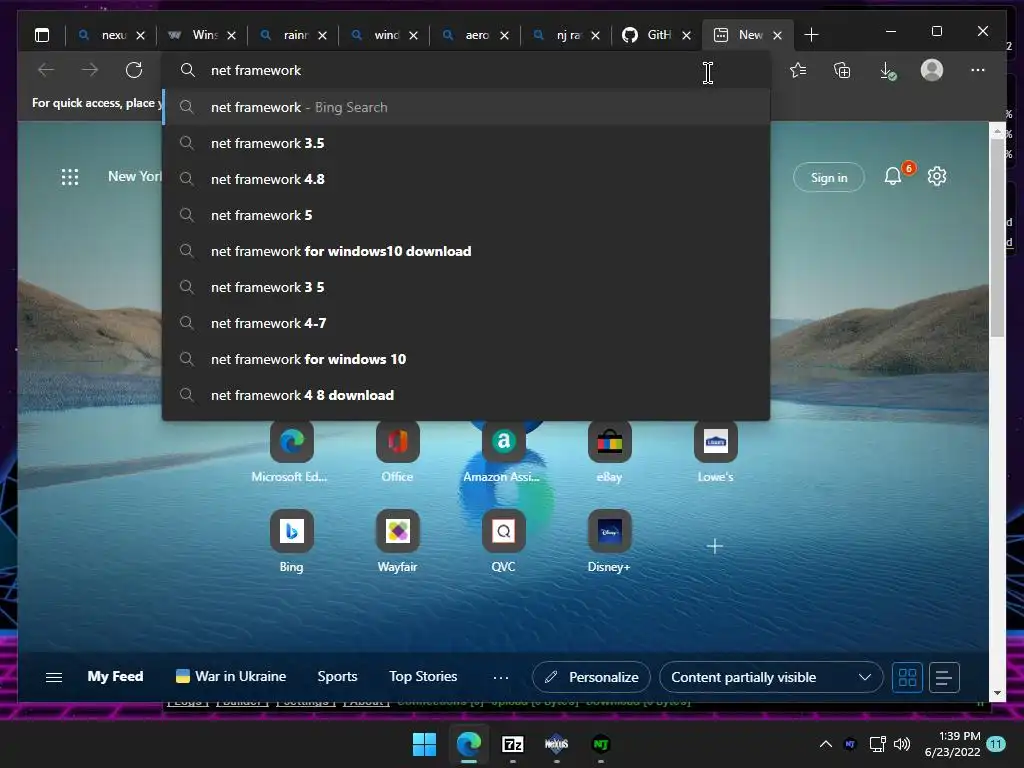Close the nj ra browser tab

coord(596,35)
